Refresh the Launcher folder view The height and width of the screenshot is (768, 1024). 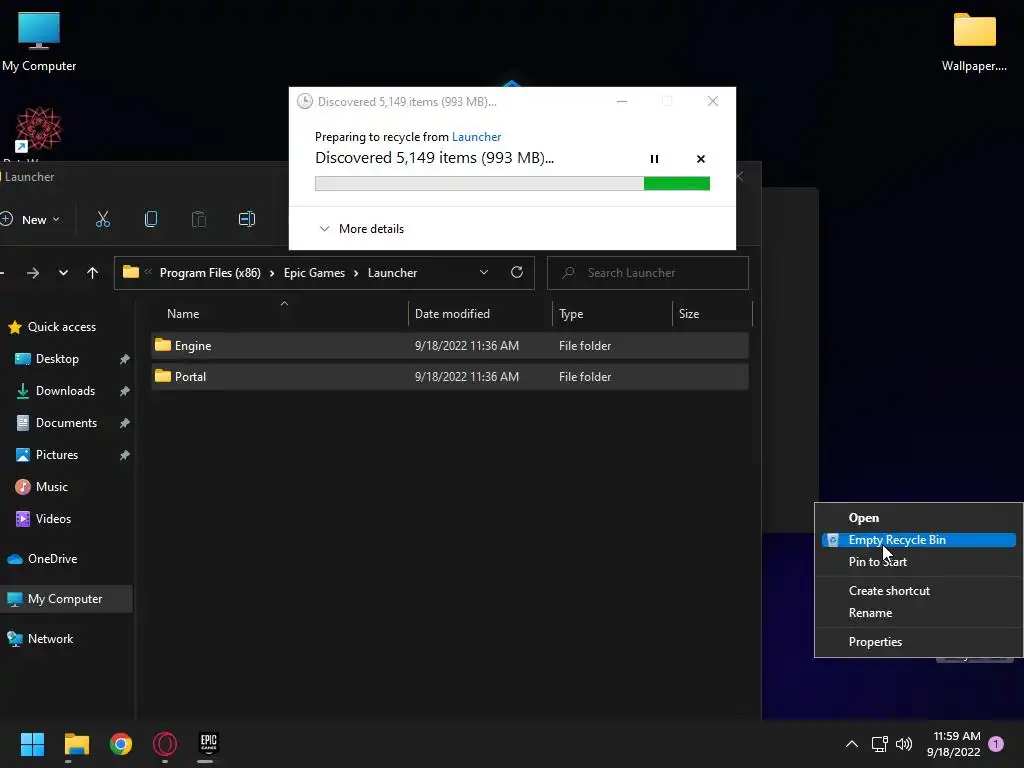point(517,272)
